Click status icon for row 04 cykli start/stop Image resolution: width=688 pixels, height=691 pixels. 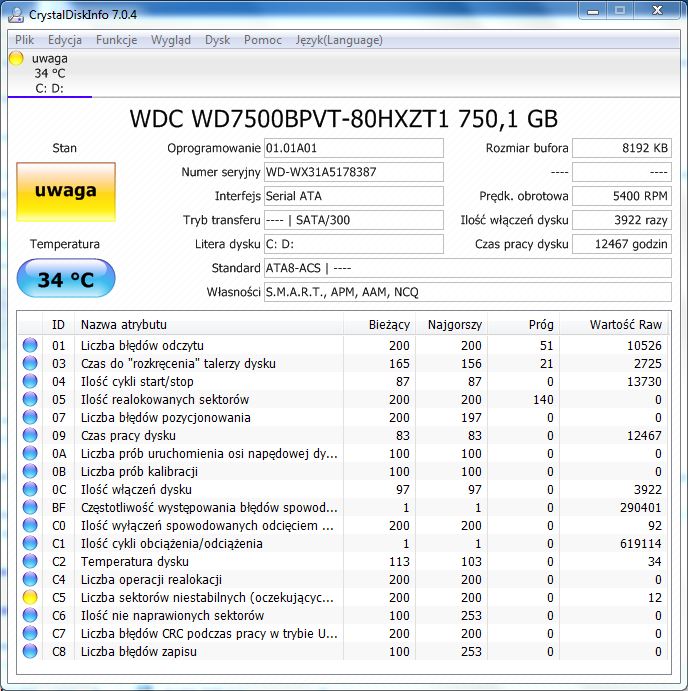[x=30, y=381]
